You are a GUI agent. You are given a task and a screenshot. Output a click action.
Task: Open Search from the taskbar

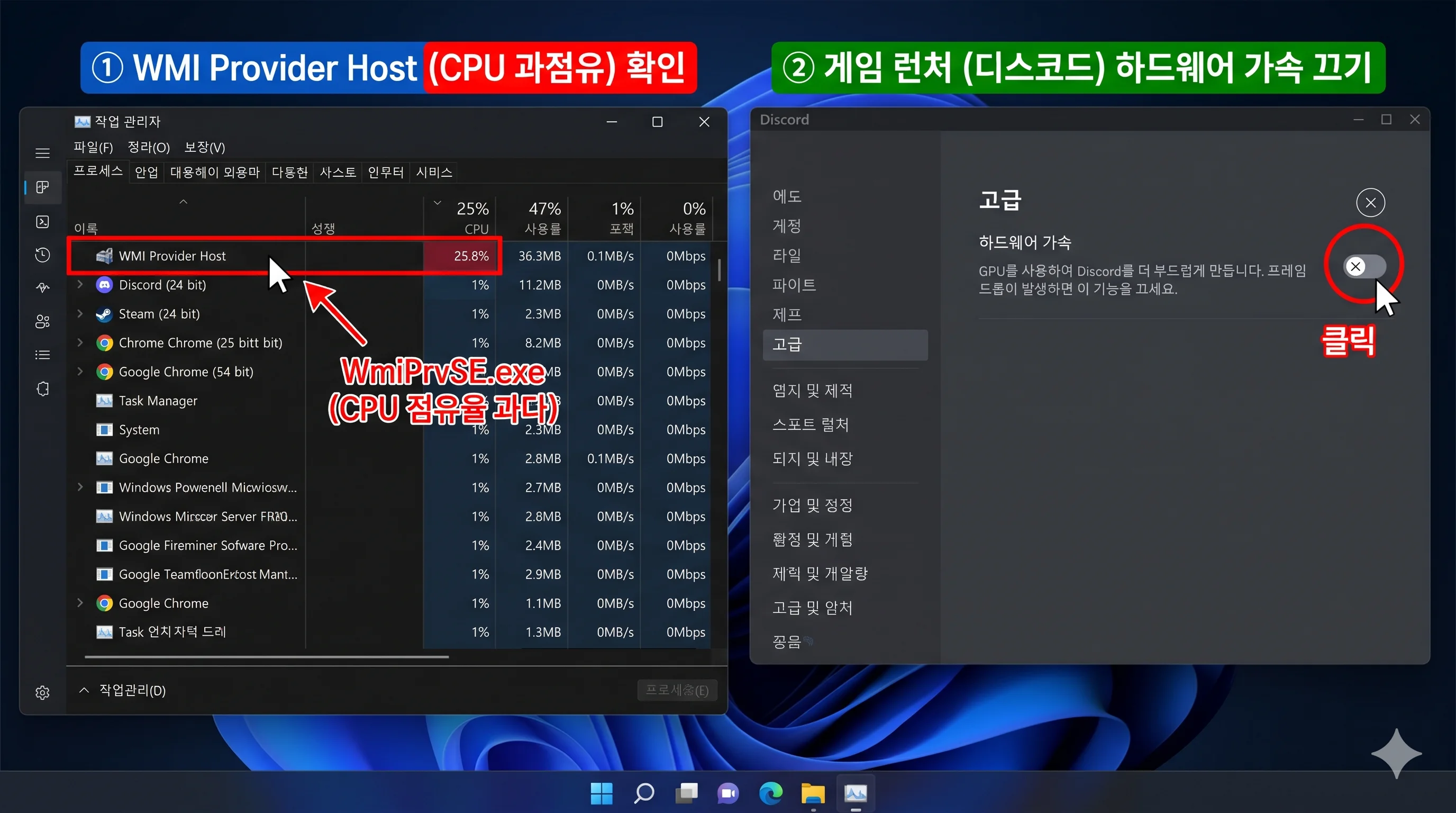[x=644, y=793]
